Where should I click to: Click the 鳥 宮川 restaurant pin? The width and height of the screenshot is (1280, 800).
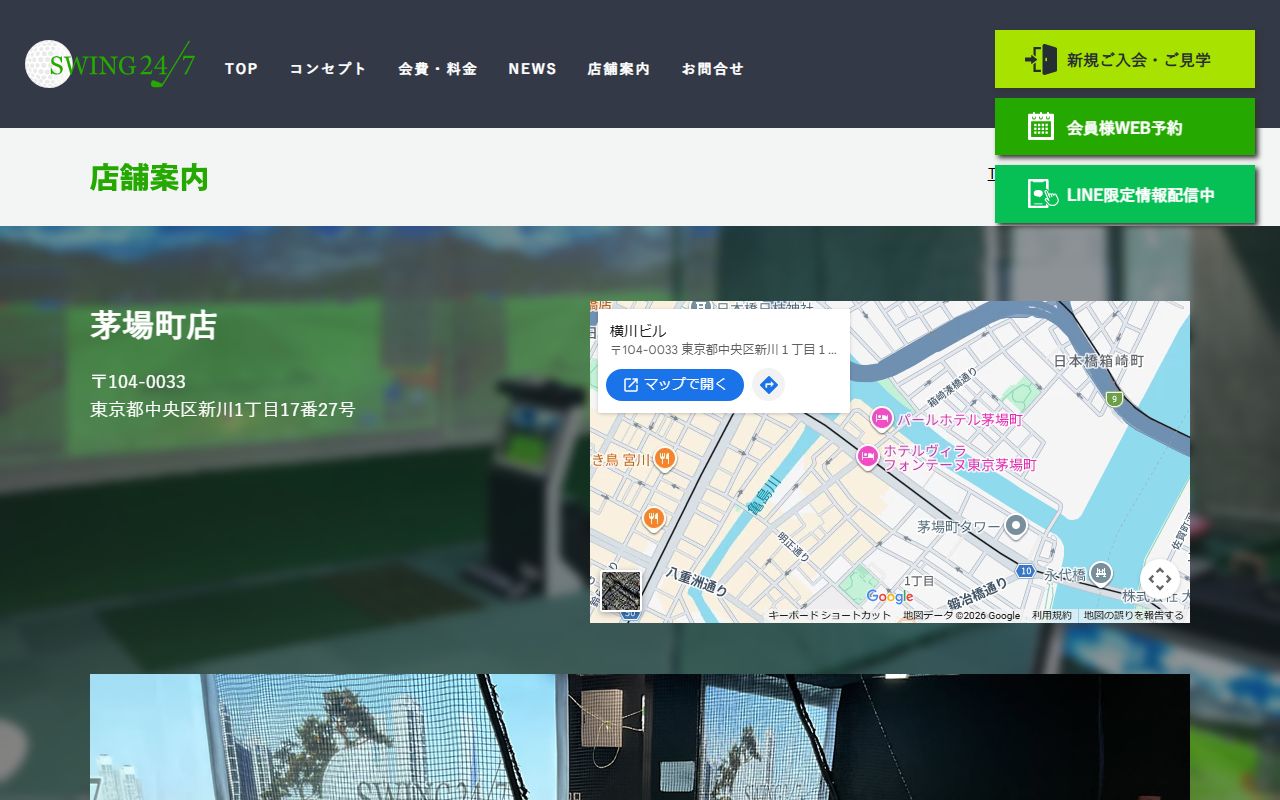[665, 459]
